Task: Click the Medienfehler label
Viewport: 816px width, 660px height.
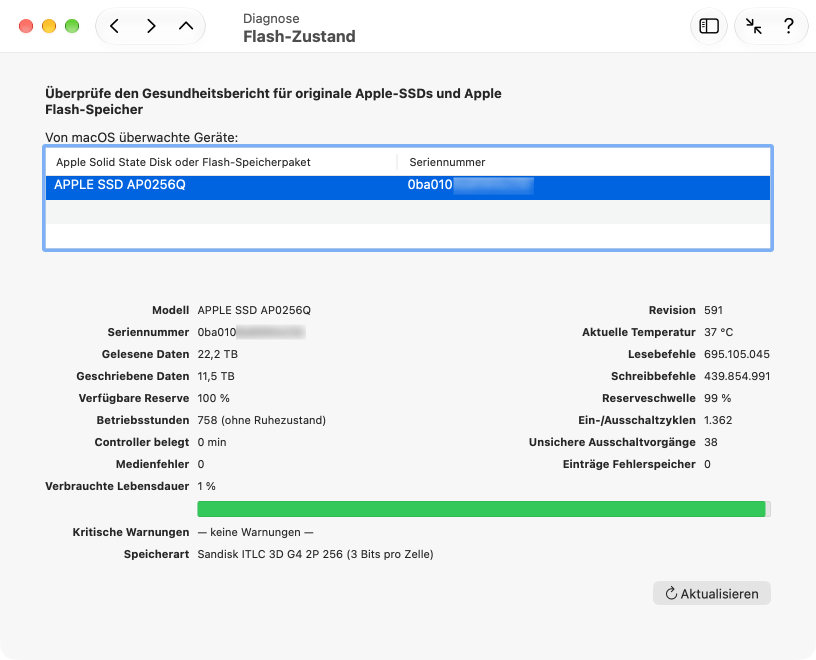Action: pyautogui.click(x=152, y=464)
